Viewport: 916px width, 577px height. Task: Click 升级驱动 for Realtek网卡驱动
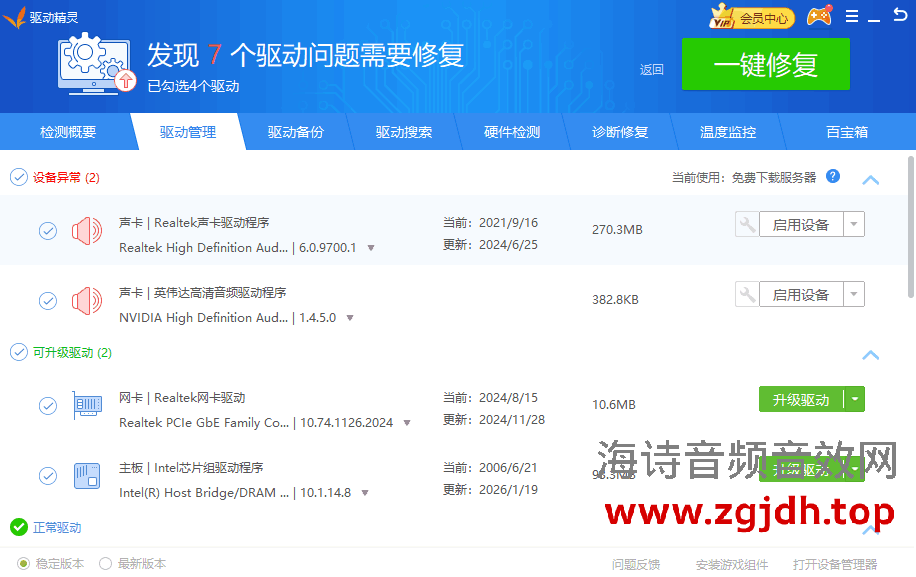(801, 399)
